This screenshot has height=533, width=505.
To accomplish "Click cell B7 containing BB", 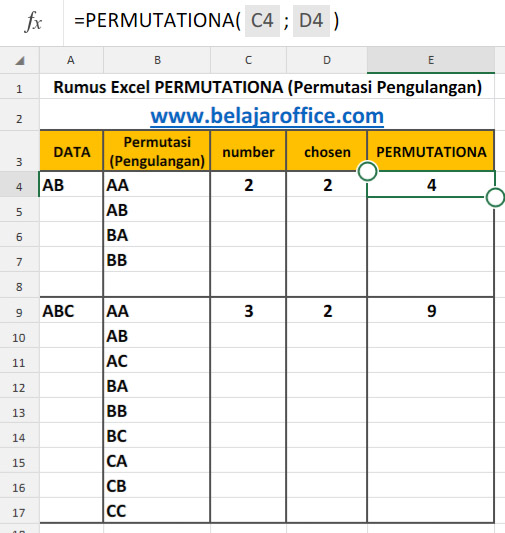I will pos(157,259).
